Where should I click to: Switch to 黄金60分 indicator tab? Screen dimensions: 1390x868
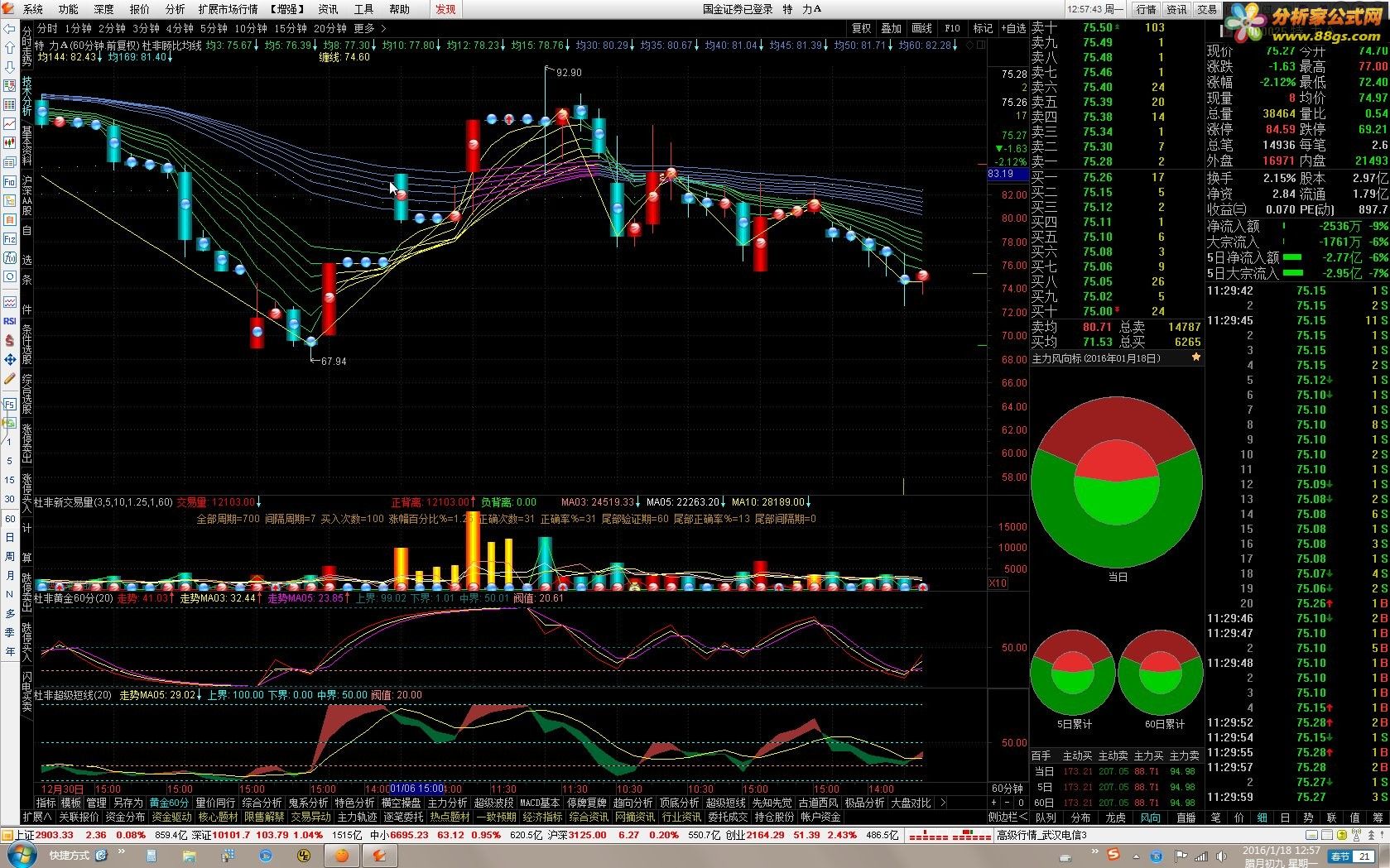pos(170,803)
